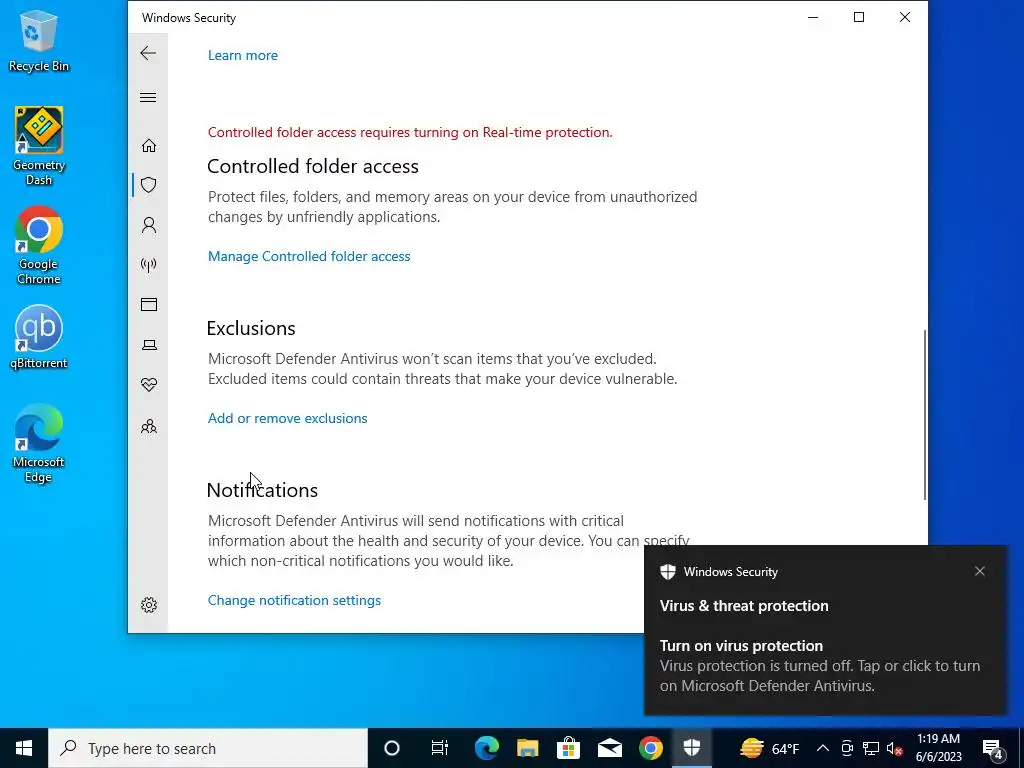Select the Geometry Dash desktop shortcut
Image resolution: width=1024 pixels, height=768 pixels.
point(39,146)
